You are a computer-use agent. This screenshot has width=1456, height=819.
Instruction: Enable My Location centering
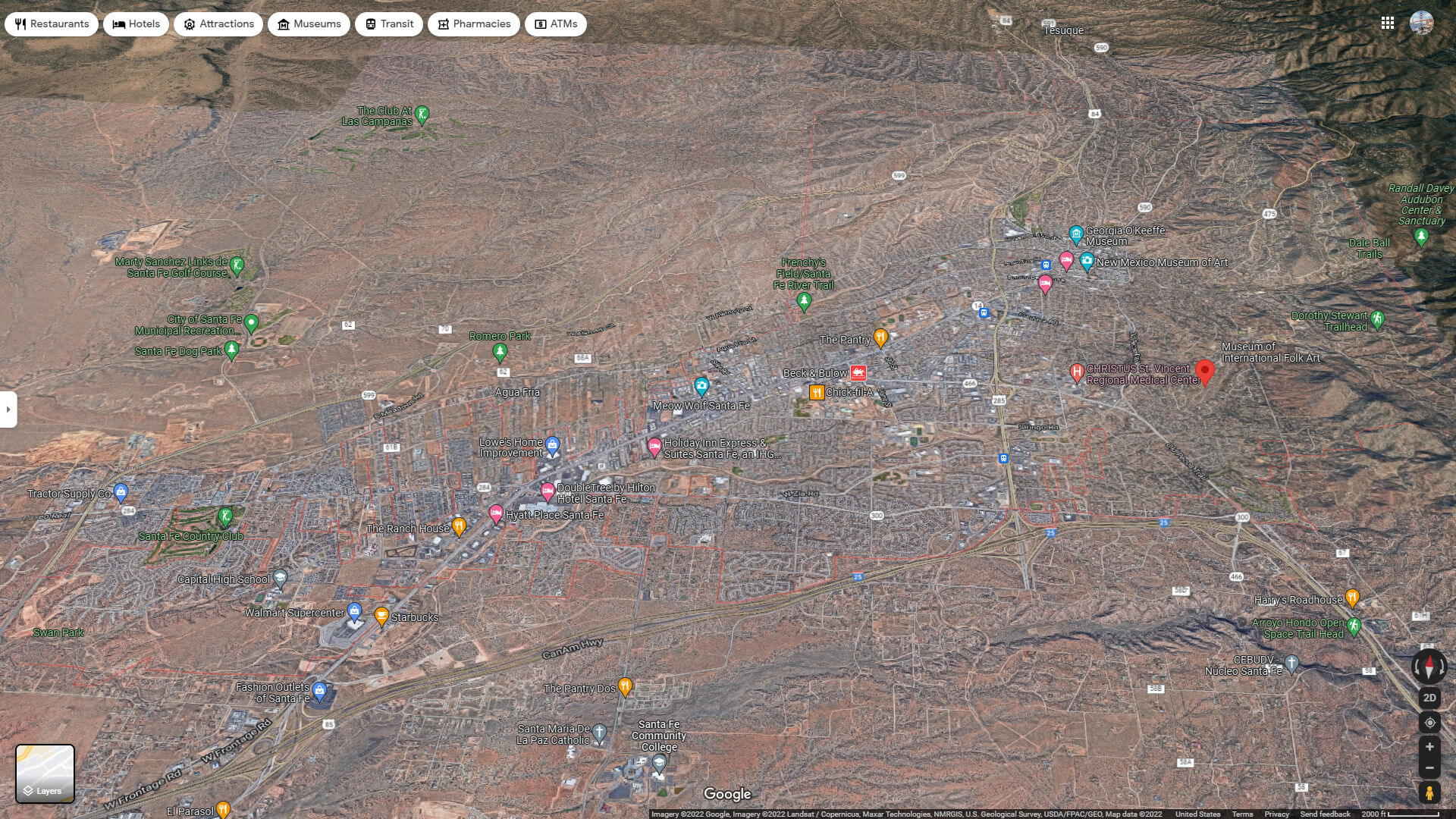point(1429,723)
